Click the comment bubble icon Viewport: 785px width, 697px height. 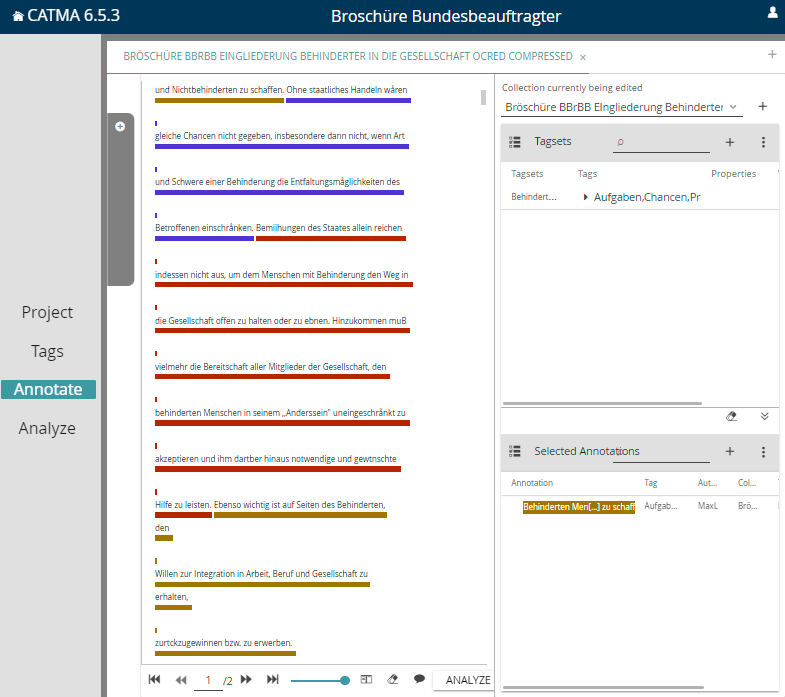pos(420,679)
